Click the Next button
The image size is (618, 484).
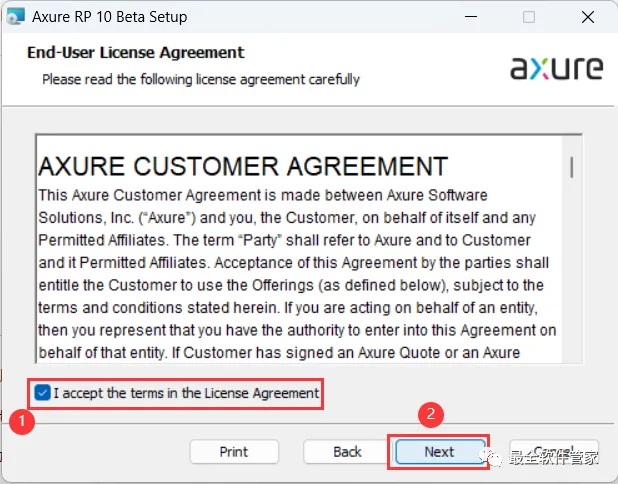click(440, 452)
